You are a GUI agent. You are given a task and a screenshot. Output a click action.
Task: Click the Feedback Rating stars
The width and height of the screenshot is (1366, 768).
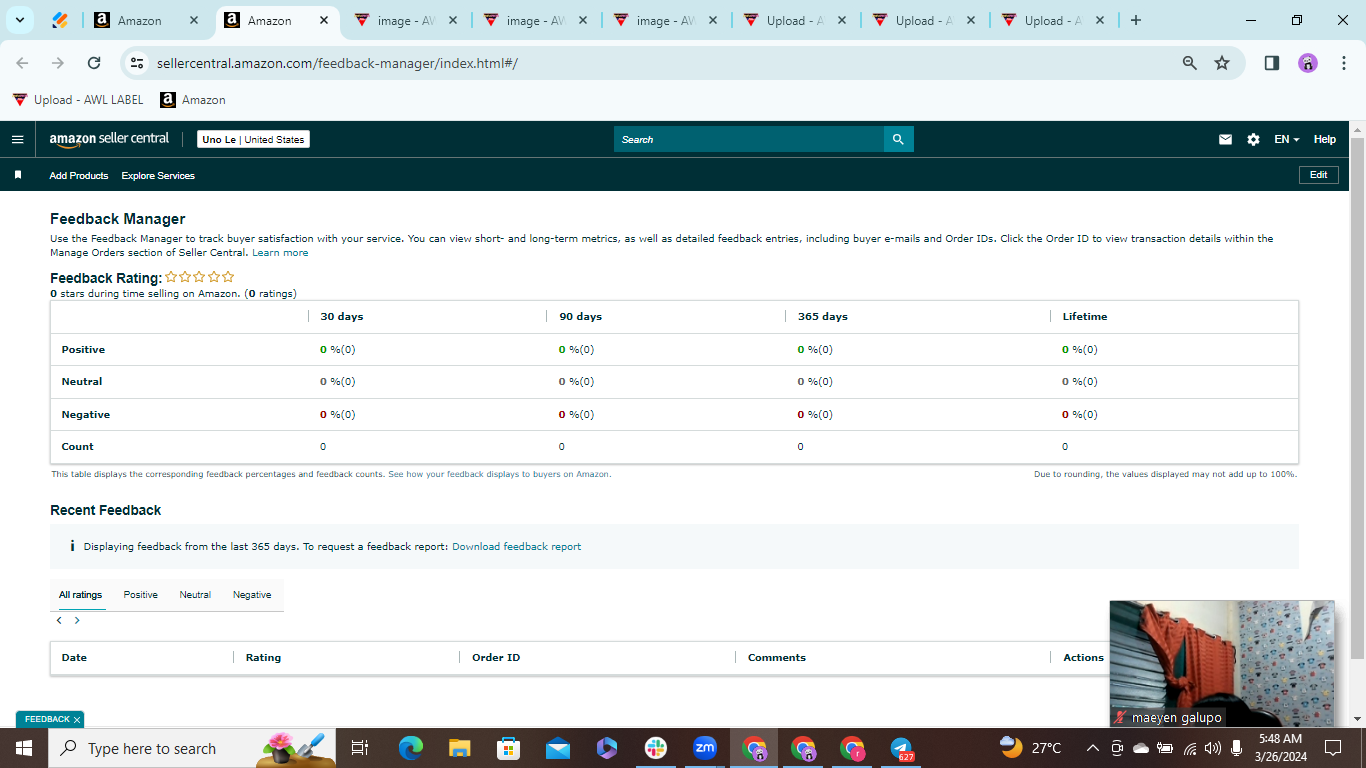(200, 277)
